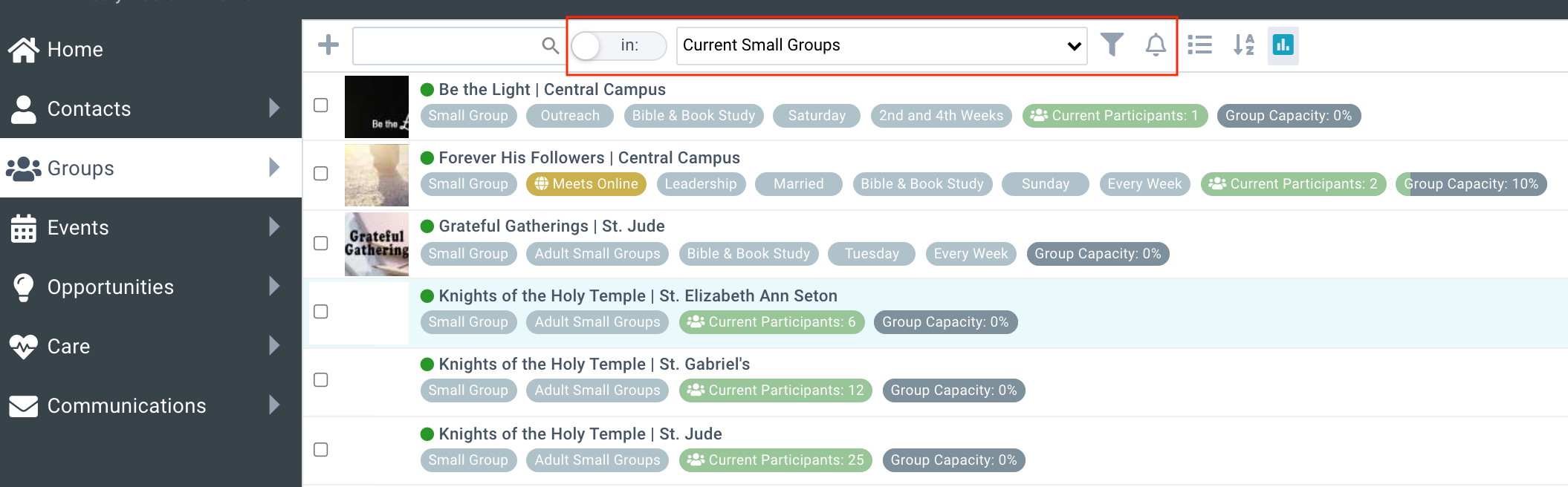Open the bar chart view icon
The width and height of the screenshot is (1568, 487).
click(1283, 45)
